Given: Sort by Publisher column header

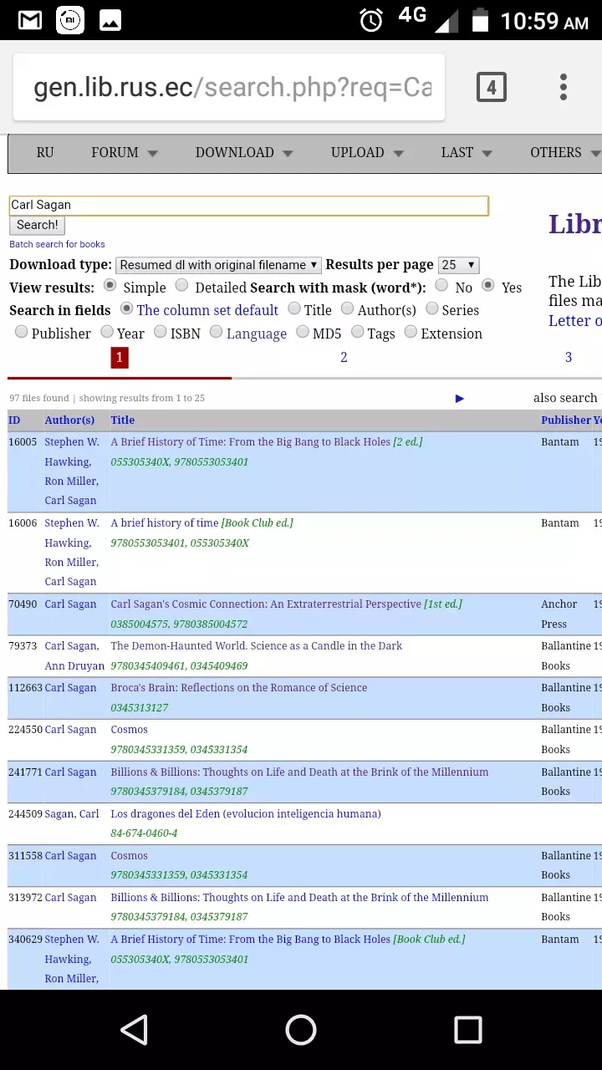Looking at the screenshot, I should [566, 420].
